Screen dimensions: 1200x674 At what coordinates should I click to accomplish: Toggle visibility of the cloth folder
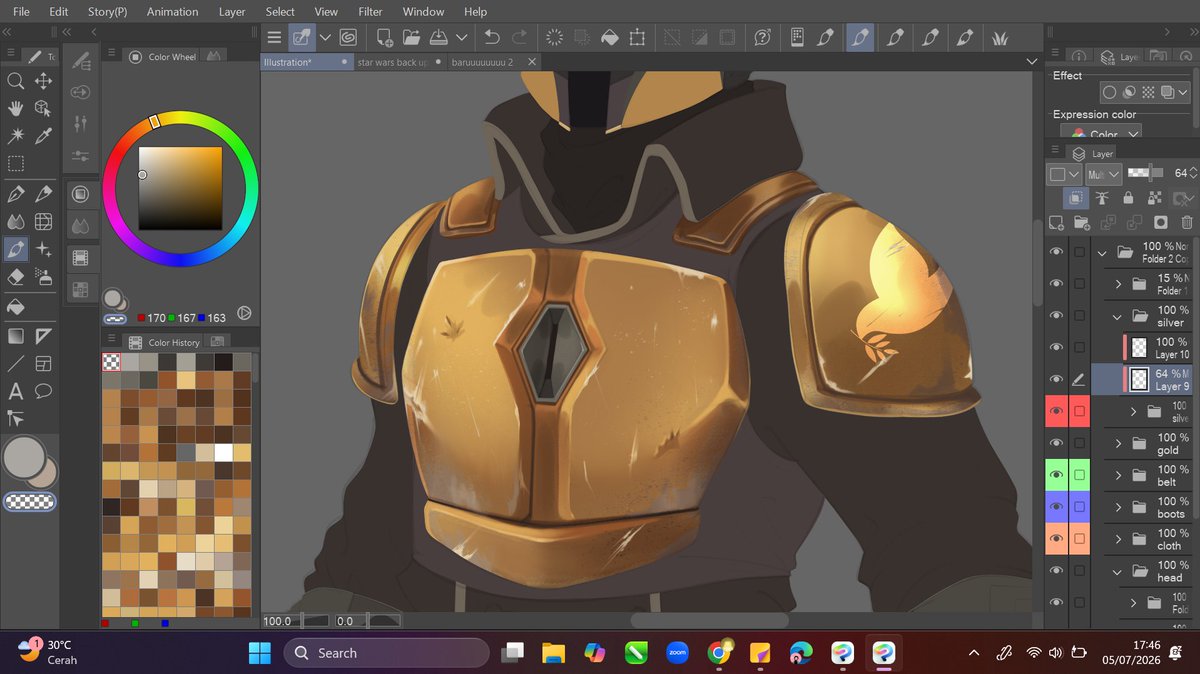point(1056,539)
